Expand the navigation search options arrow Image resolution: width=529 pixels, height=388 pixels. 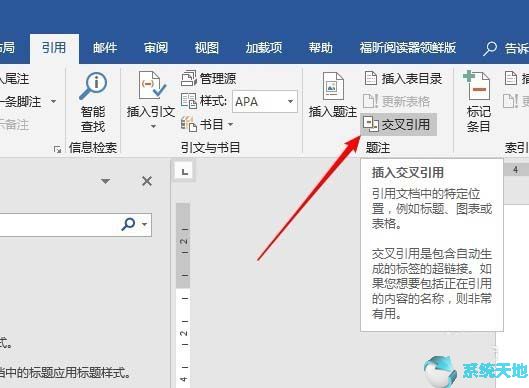[x=145, y=224]
